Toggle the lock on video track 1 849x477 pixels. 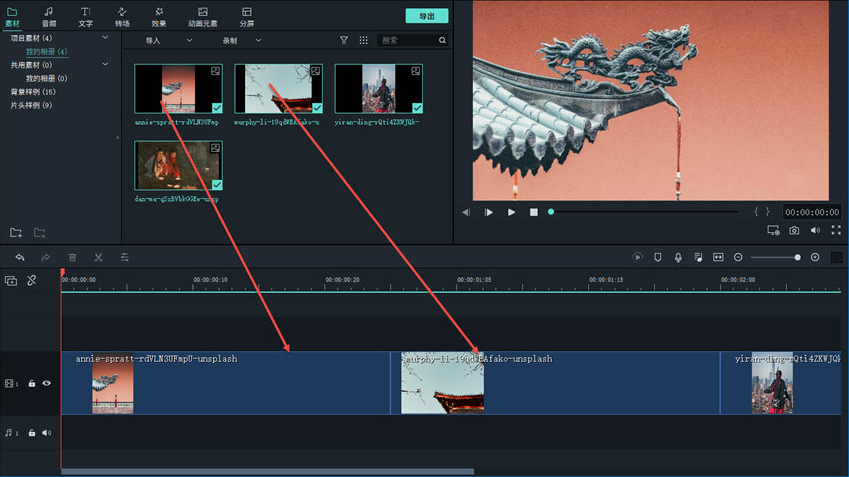[32, 383]
